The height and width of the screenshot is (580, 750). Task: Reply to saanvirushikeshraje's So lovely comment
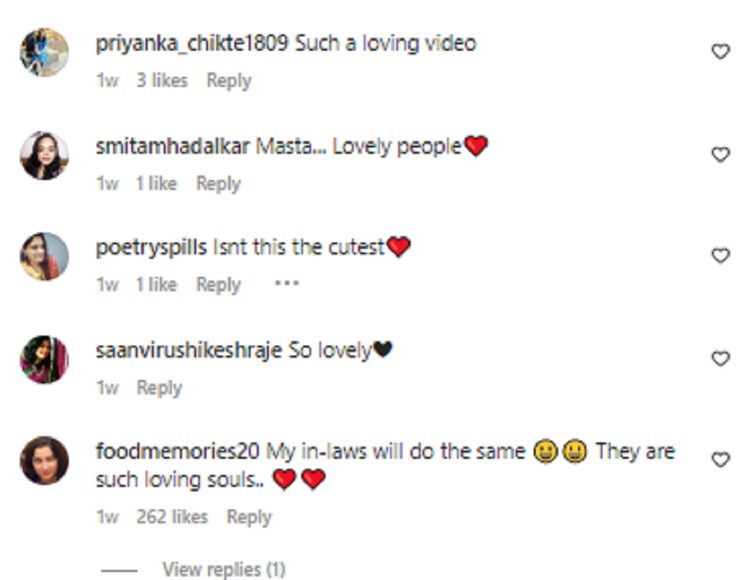(159, 388)
